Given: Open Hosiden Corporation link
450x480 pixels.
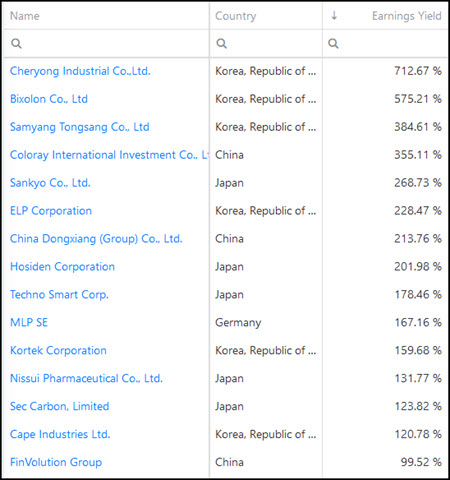Looking at the screenshot, I should coord(62,267).
